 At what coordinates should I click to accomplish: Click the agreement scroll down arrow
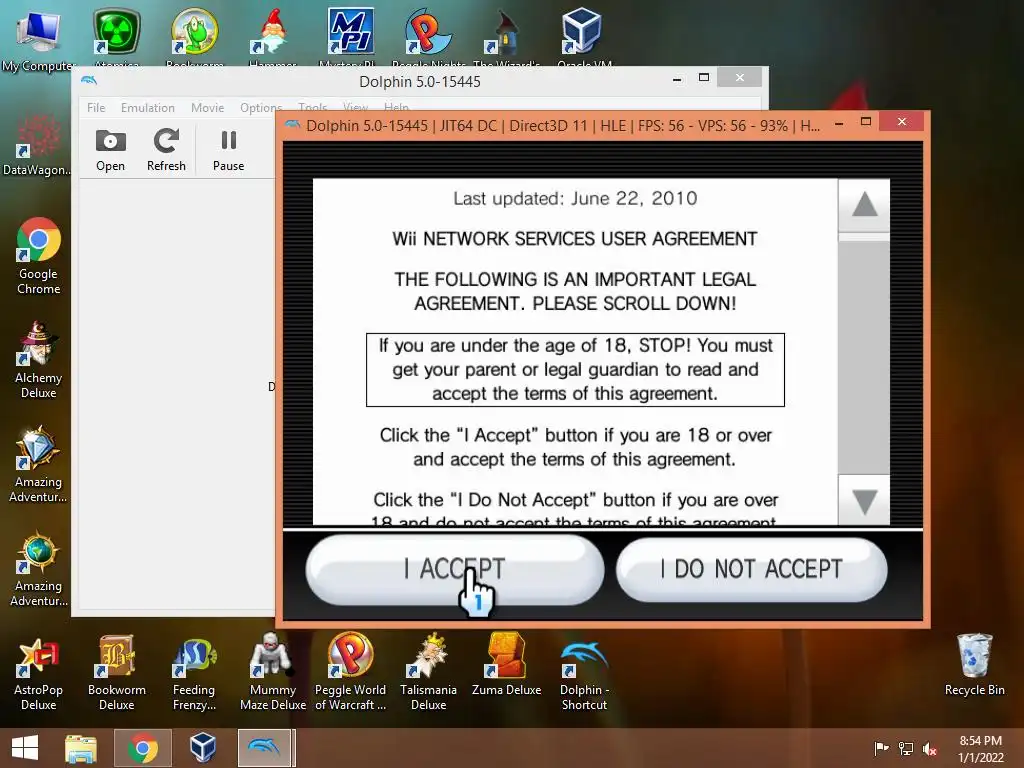(x=864, y=501)
